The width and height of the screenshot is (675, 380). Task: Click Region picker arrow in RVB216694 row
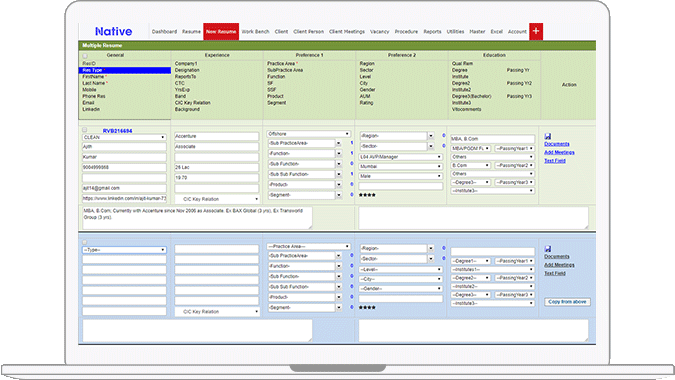(x=431, y=136)
